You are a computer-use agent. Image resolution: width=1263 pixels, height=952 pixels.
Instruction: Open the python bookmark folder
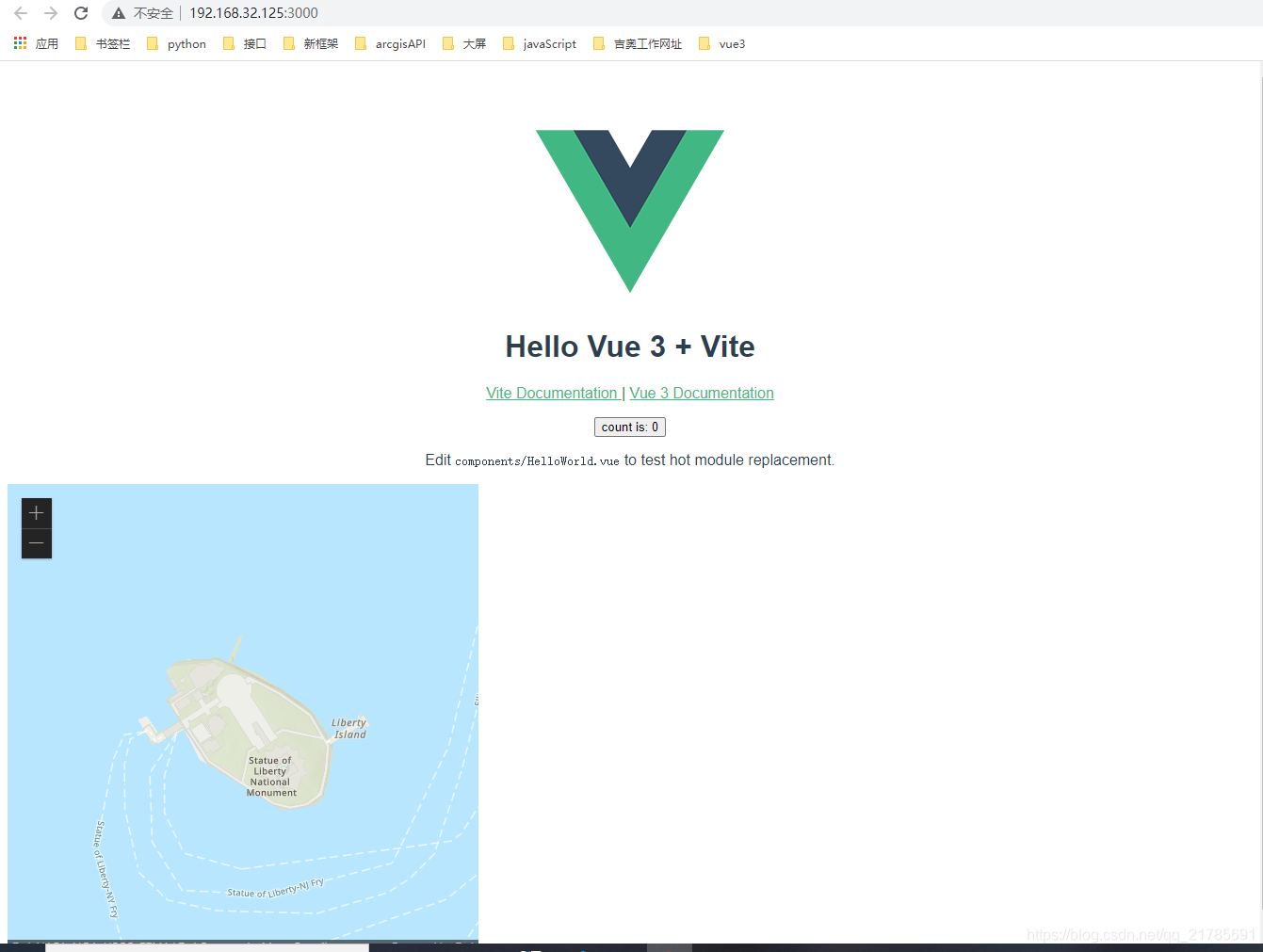coord(176,43)
